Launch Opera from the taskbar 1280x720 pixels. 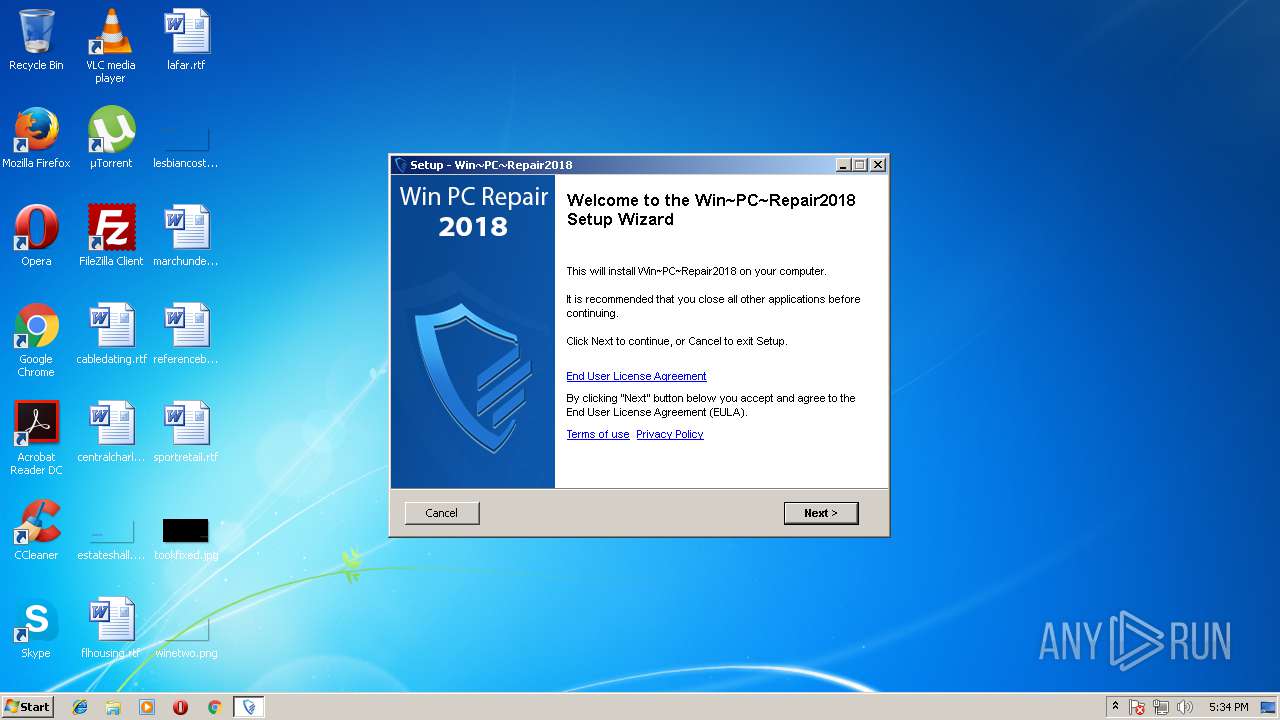pyautogui.click(x=180, y=707)
